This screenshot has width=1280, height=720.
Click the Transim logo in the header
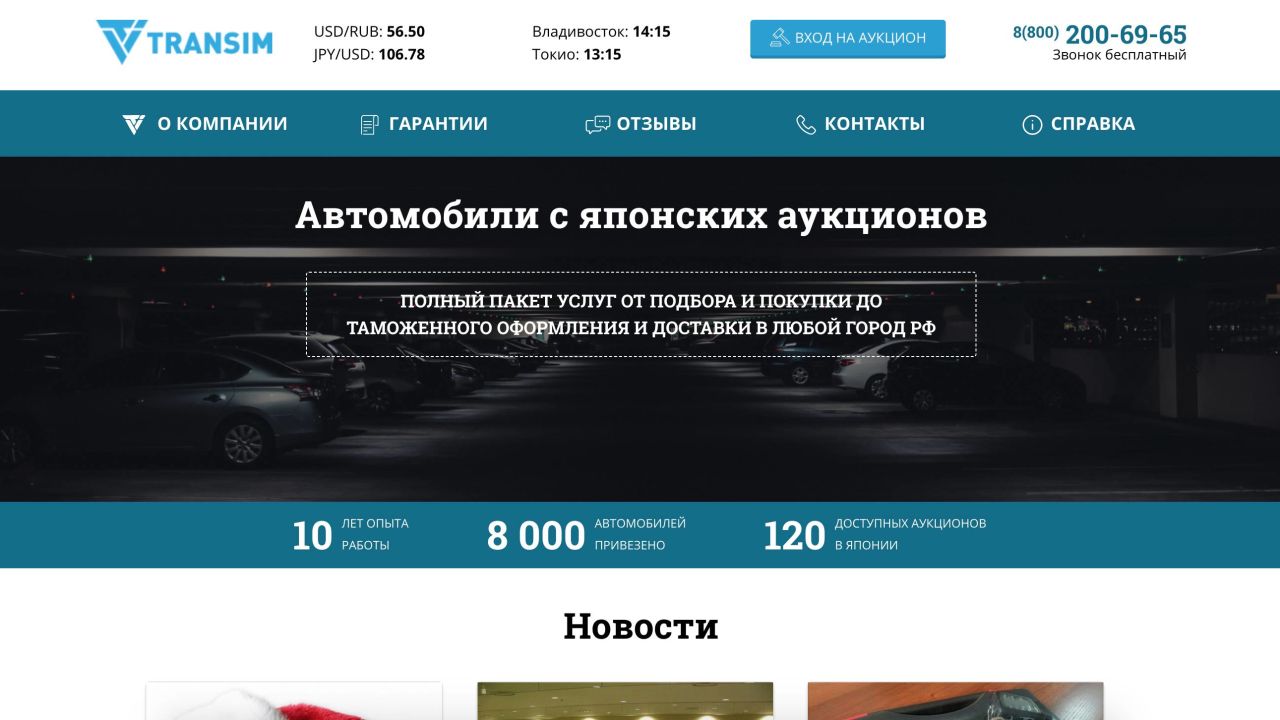pos(186,42)
